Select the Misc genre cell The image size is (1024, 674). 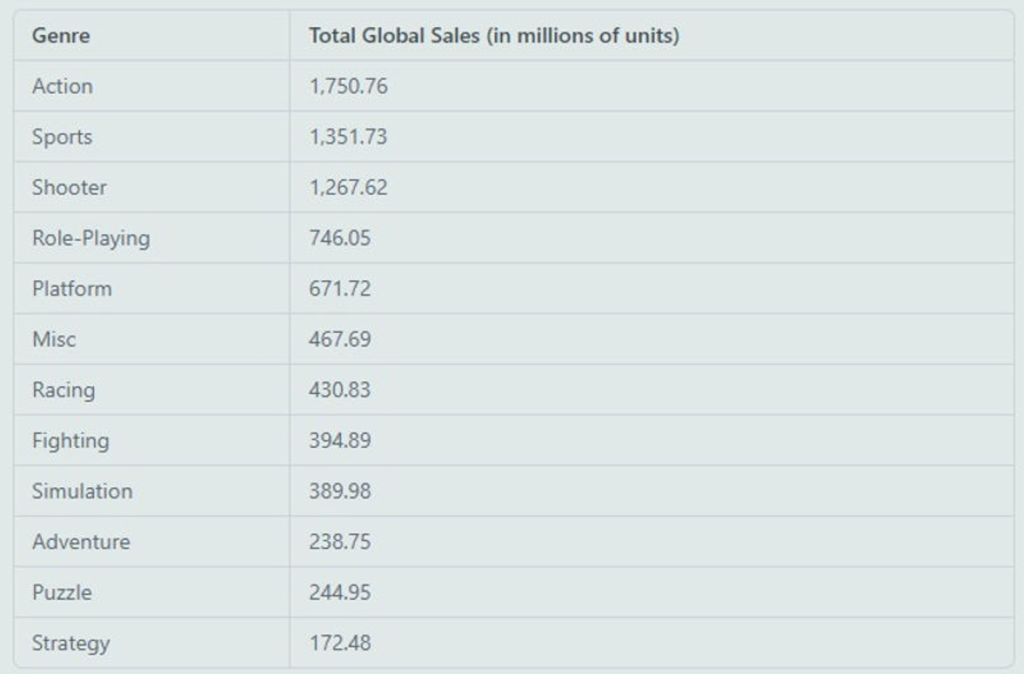pos(54,339)
